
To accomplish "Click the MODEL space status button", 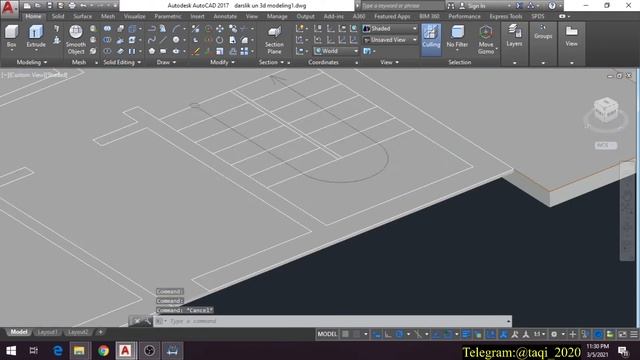I will coord(327,334).
